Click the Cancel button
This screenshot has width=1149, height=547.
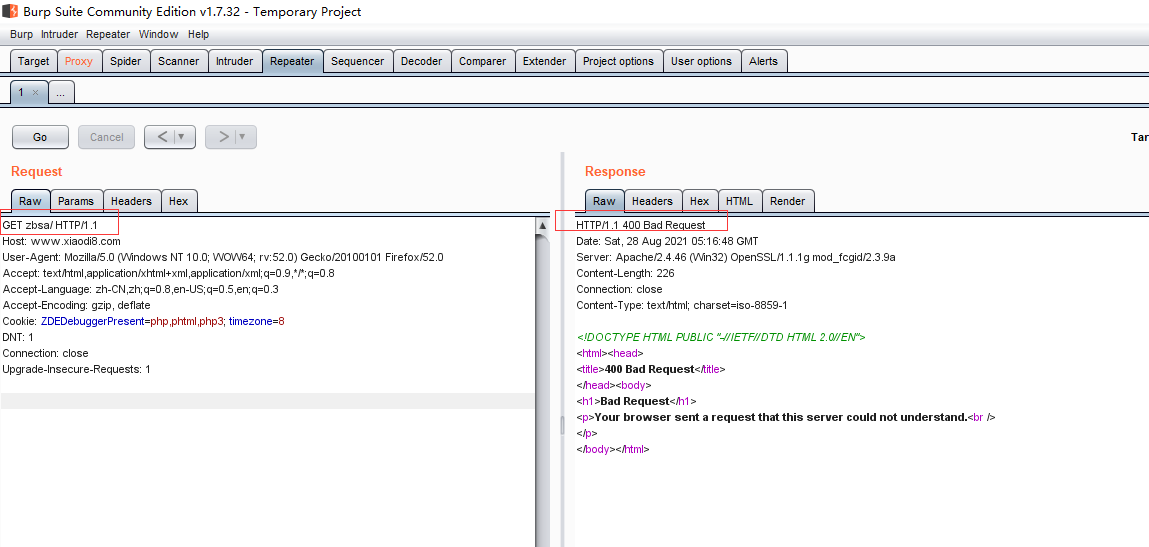tap(106, 137)
